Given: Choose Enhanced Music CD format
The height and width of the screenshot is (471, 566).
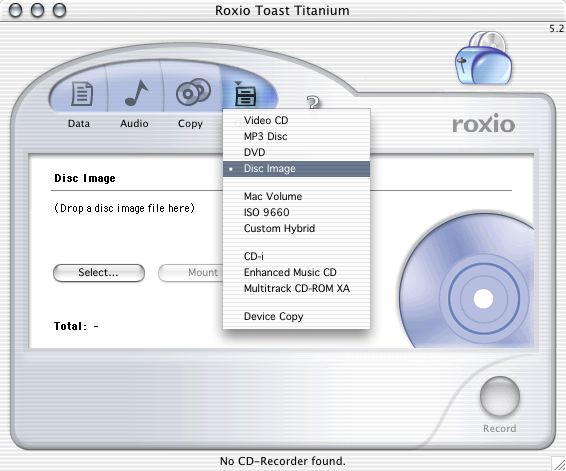Looking at the screenshot, I should coord(297,272).
